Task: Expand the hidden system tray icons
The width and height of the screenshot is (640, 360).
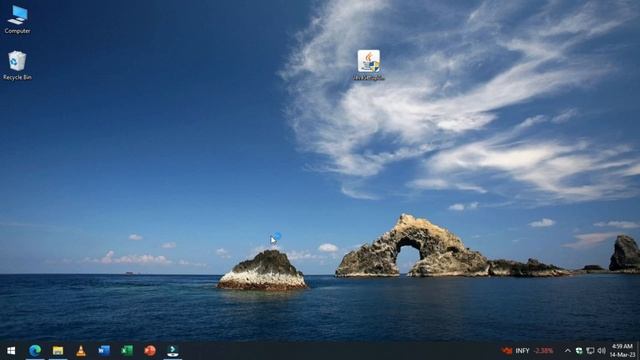Action: point(567,351)
